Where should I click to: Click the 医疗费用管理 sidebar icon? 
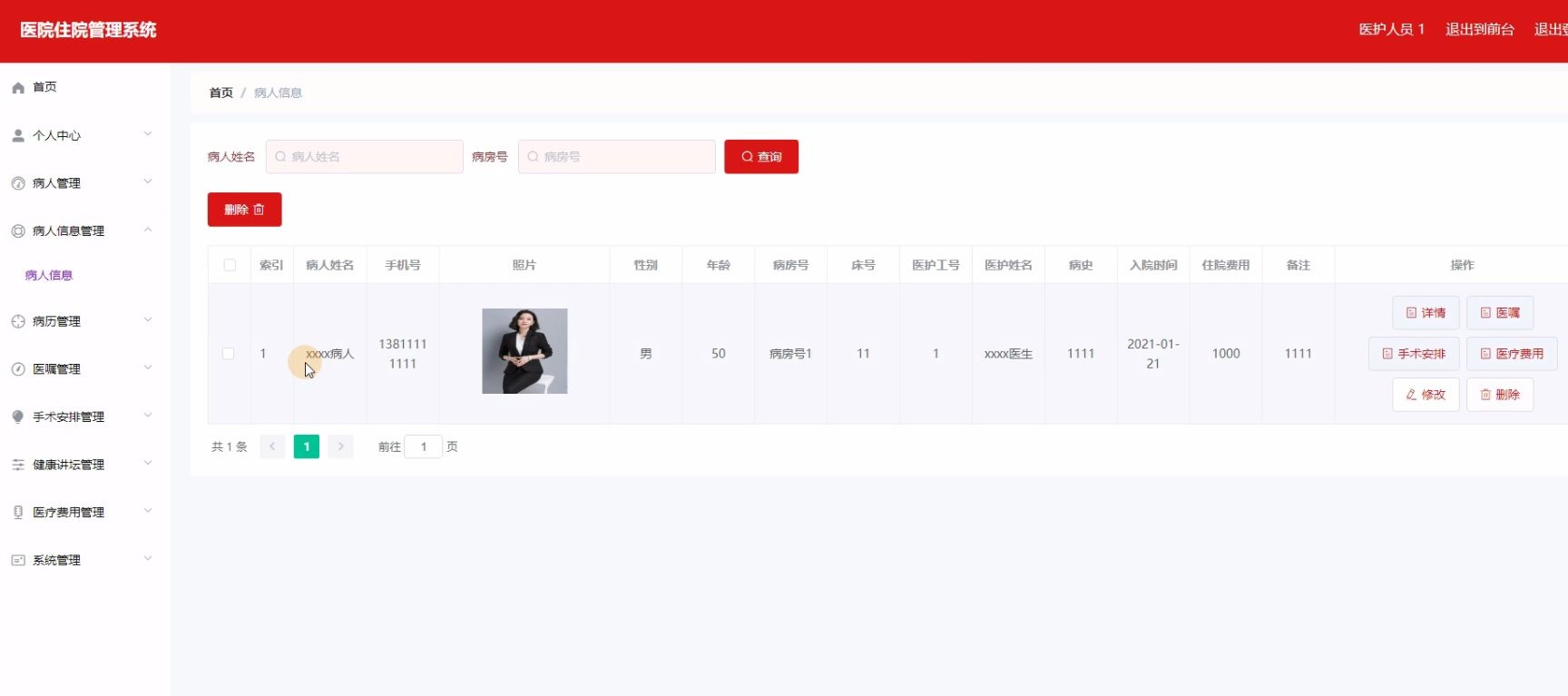(18, 513)
